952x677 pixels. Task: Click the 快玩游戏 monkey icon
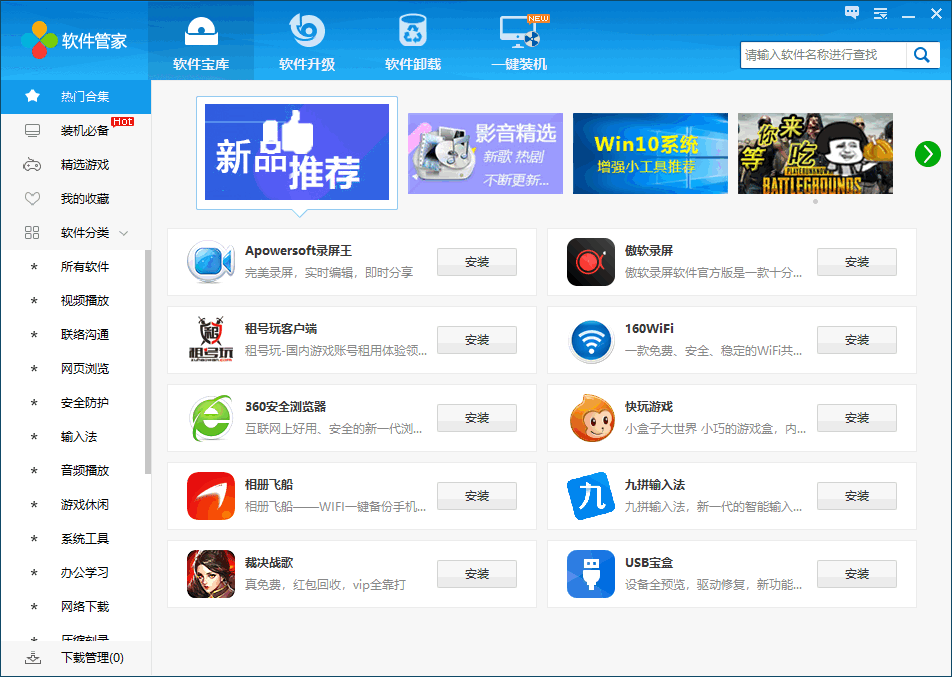tap(591, 418)
